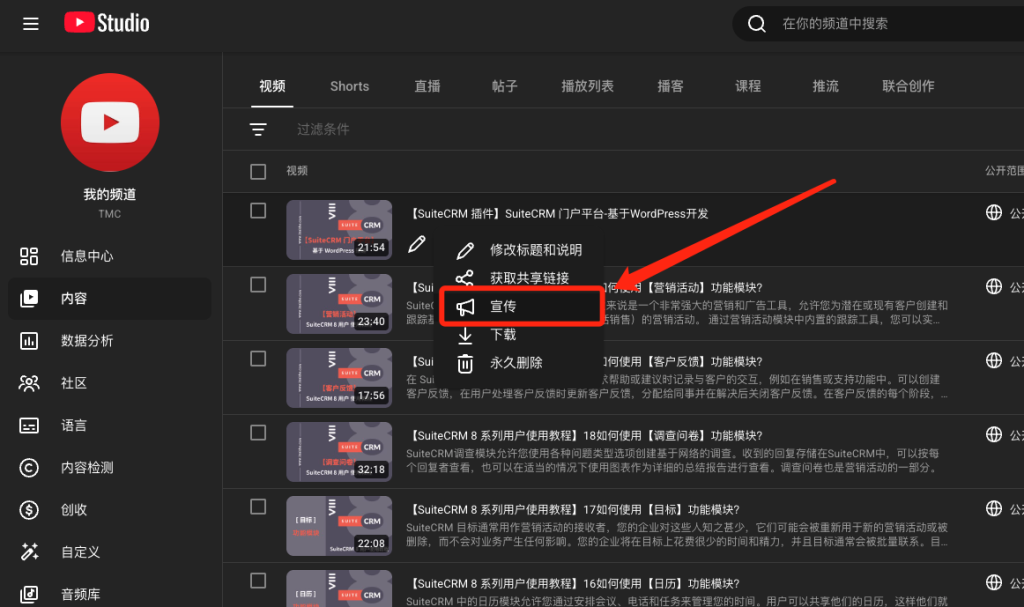Click the filter funnel icon

click(x=258, y=128)
